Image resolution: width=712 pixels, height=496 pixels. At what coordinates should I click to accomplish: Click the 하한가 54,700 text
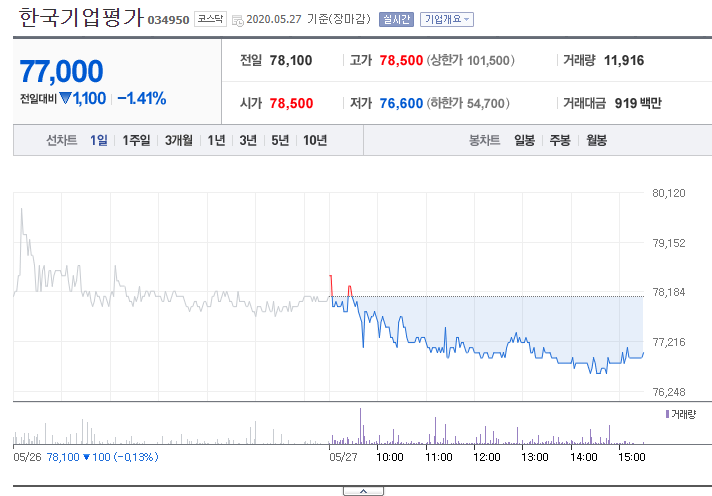tap(468, 104)
